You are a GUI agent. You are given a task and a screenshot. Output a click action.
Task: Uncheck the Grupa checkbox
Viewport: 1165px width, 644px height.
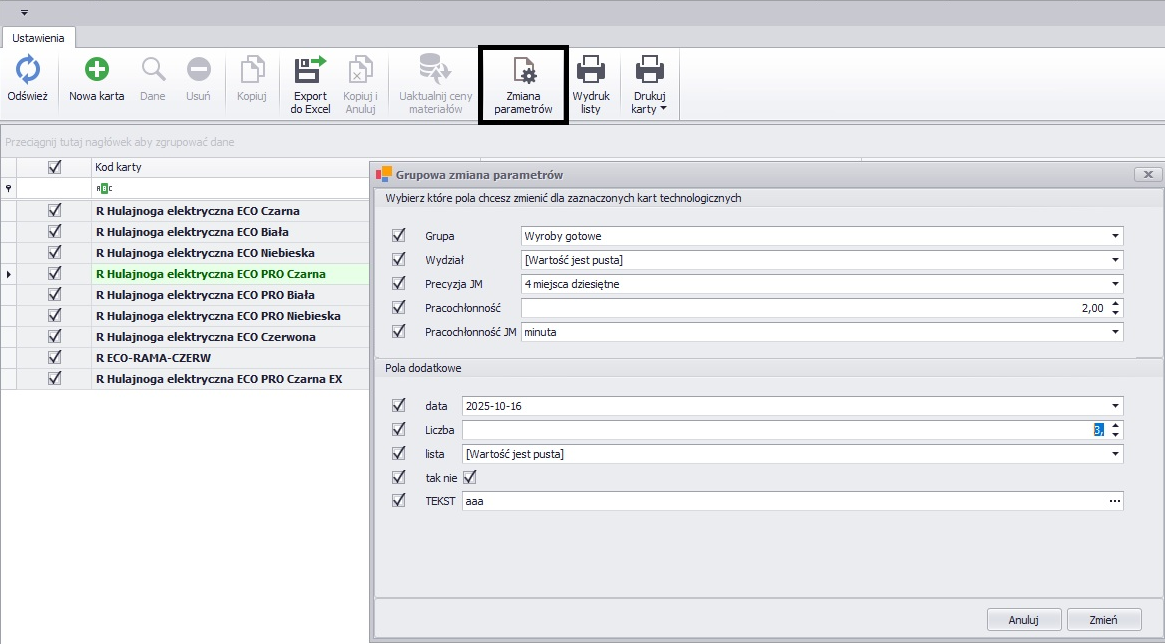(399, 236)
